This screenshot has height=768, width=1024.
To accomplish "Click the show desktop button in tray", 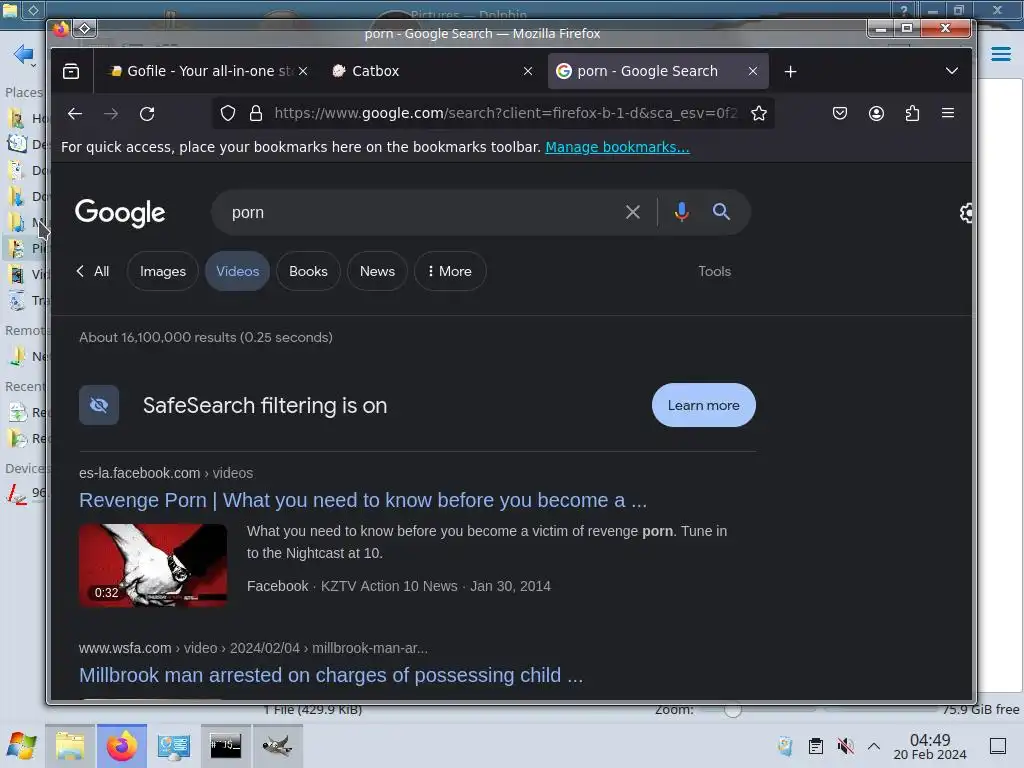I will click(998, 746).
